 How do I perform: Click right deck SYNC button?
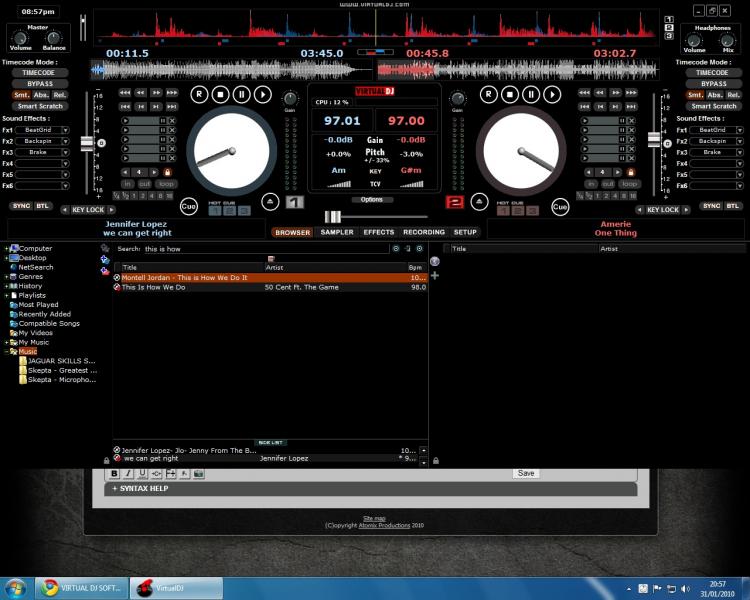[x=711, y=206]
